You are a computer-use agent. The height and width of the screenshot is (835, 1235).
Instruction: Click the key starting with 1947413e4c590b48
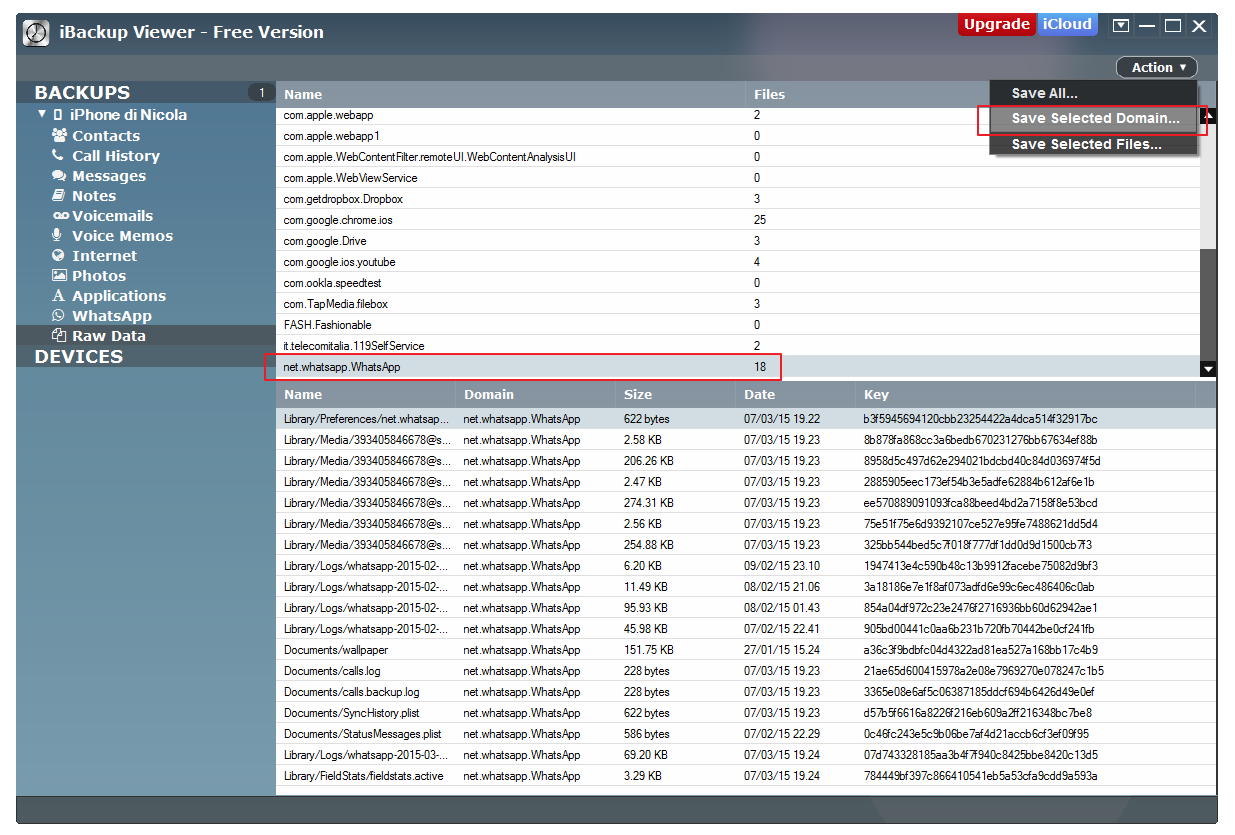(978, 565)
